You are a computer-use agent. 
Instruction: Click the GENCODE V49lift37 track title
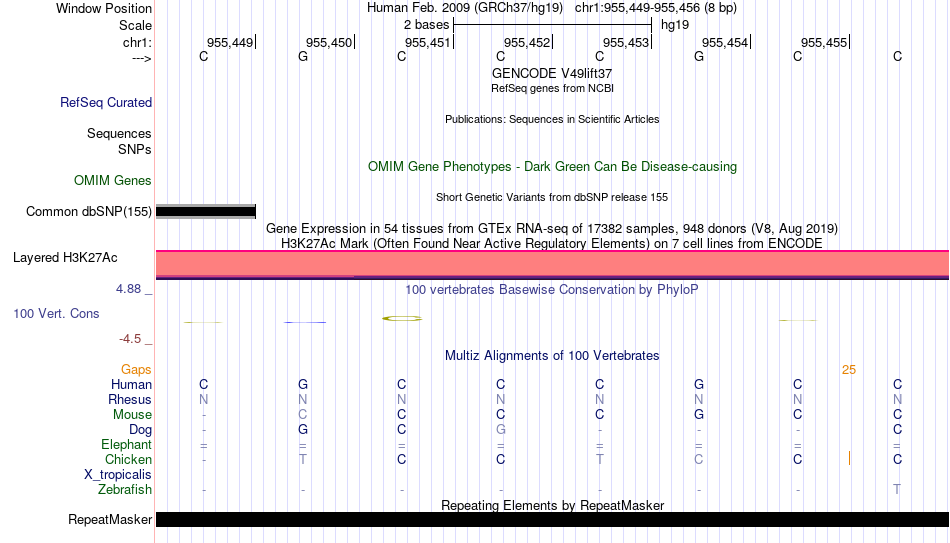pos(552,73)
